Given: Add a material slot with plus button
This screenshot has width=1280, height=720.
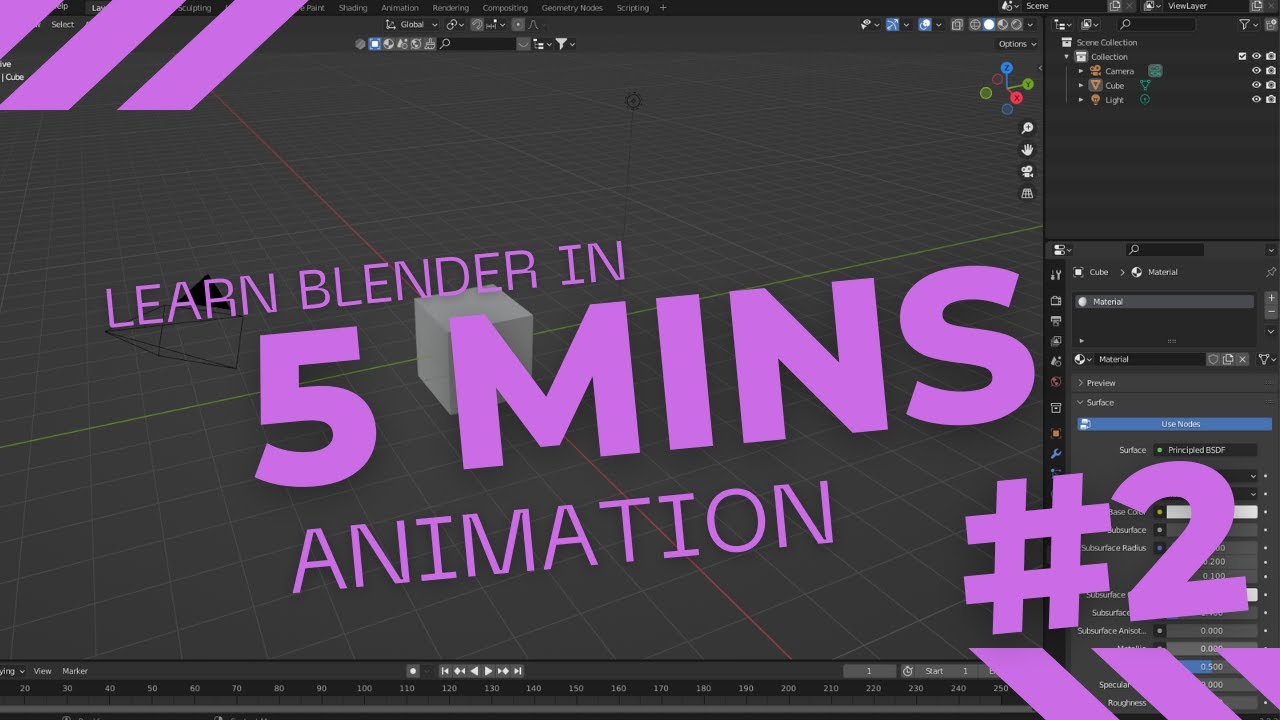Looking at the screenshot, I should [1271, 298].
